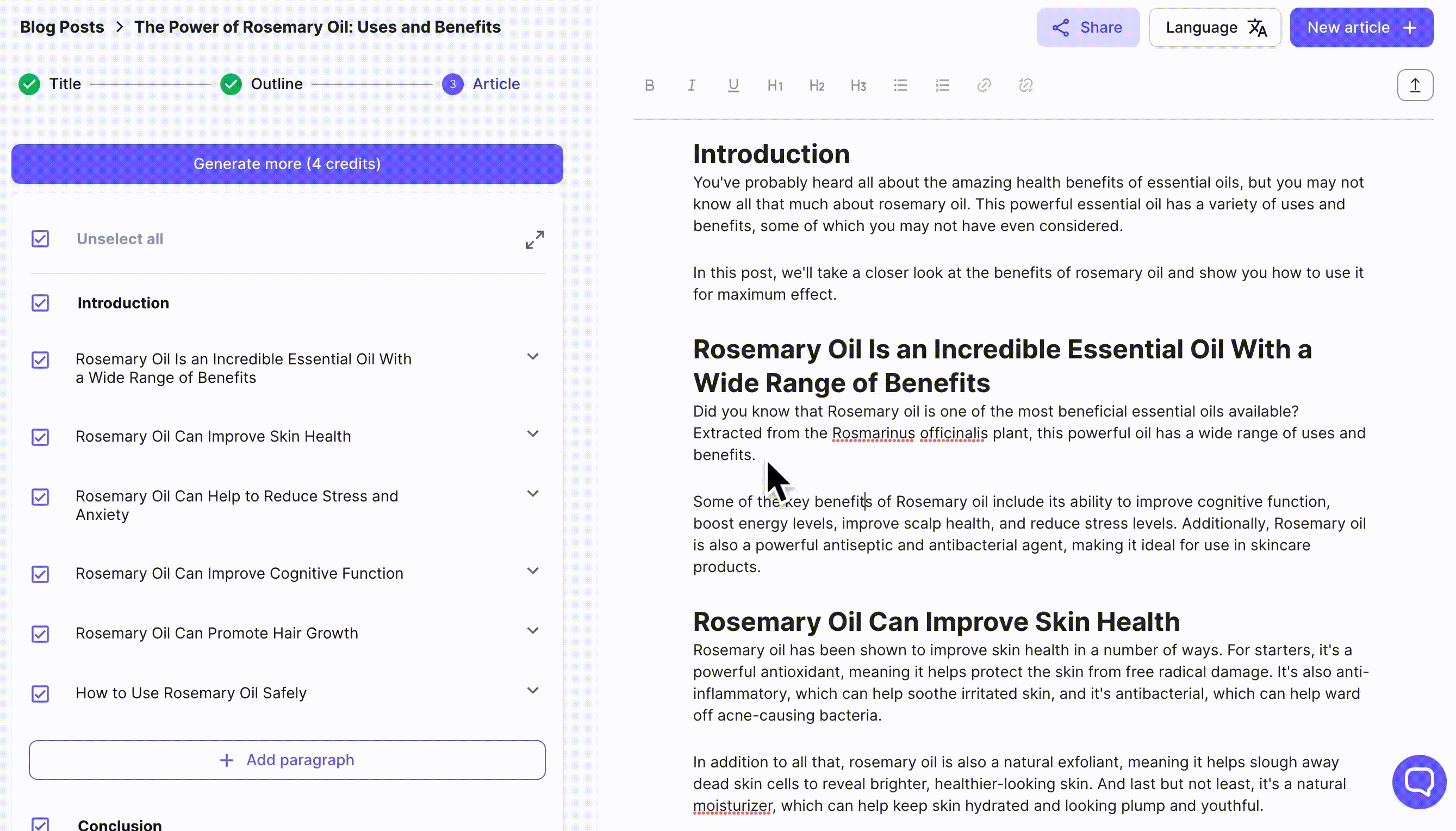
Task: Insert a hyperlink
Action: click(x=984, y=84)
